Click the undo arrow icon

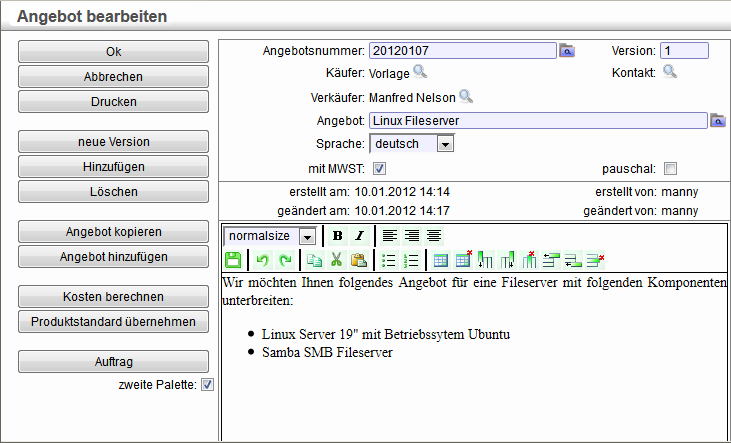262,260
